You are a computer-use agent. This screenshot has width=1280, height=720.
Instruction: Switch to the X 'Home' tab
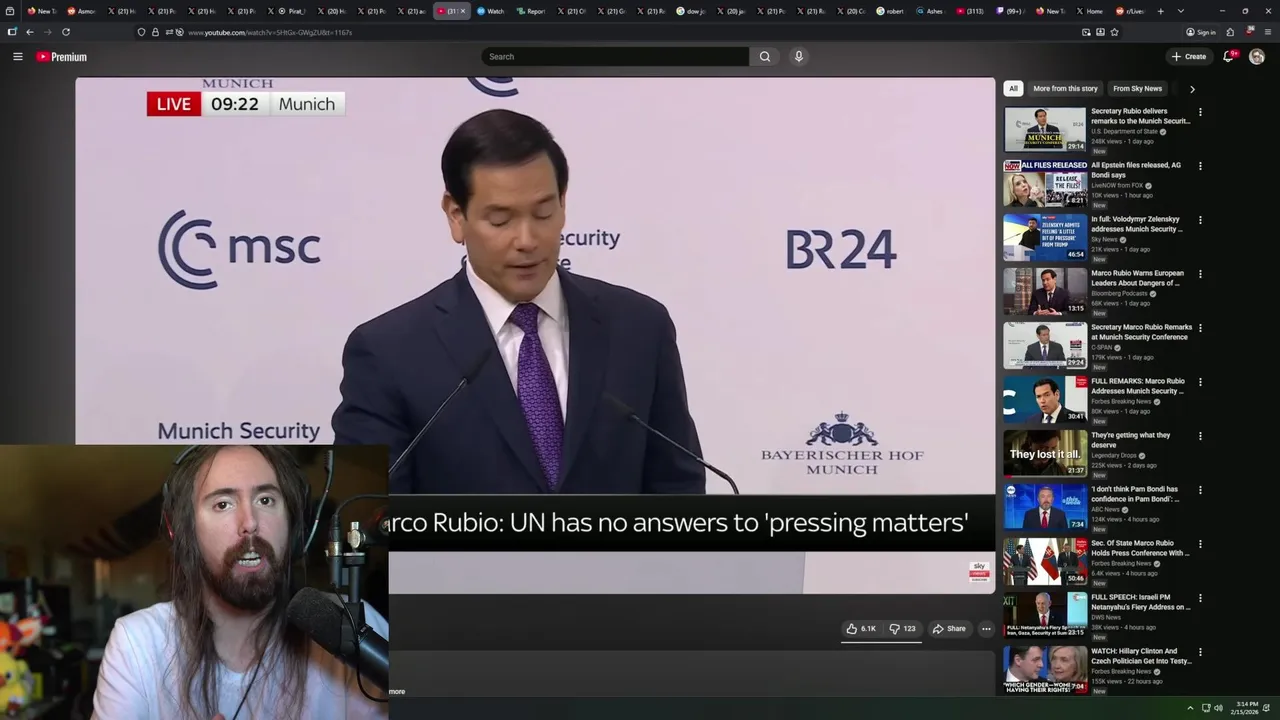pos(1089,11)
